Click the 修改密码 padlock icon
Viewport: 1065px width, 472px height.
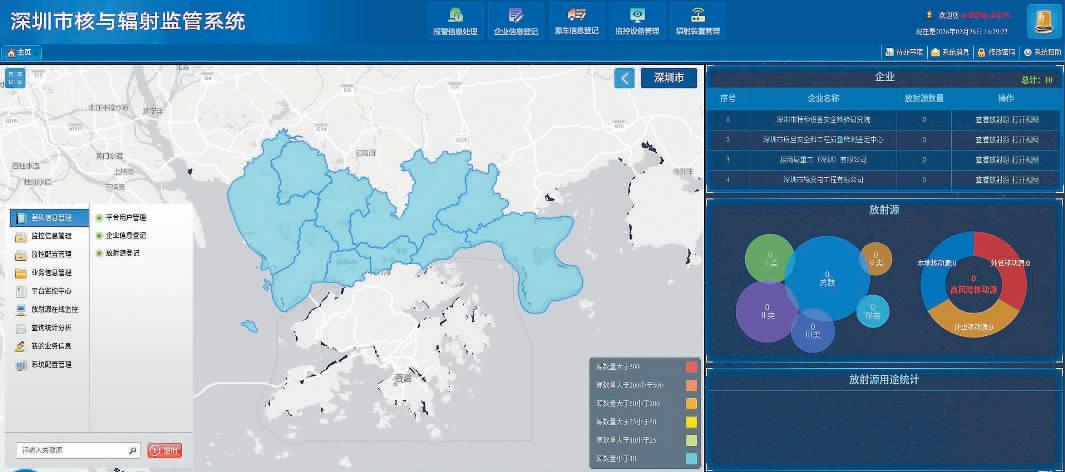(x=981, y=52)
